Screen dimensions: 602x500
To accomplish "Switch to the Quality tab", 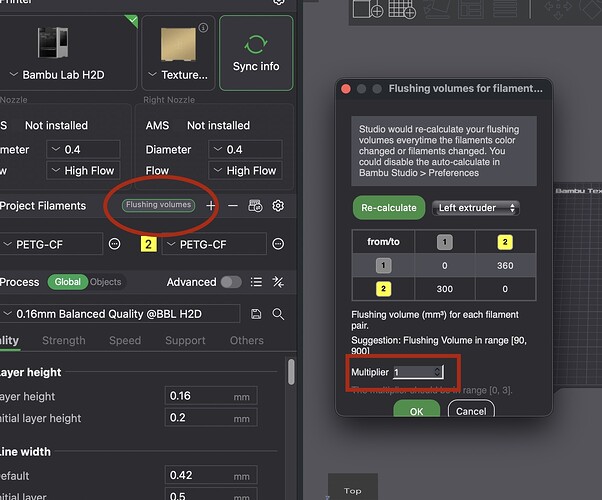I will 9,341.
